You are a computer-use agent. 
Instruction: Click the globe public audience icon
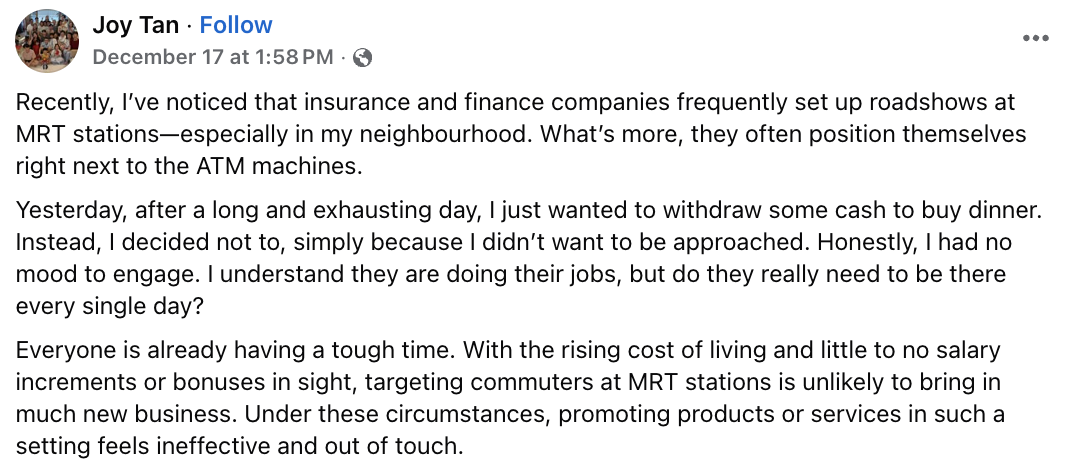click(363, 57)
